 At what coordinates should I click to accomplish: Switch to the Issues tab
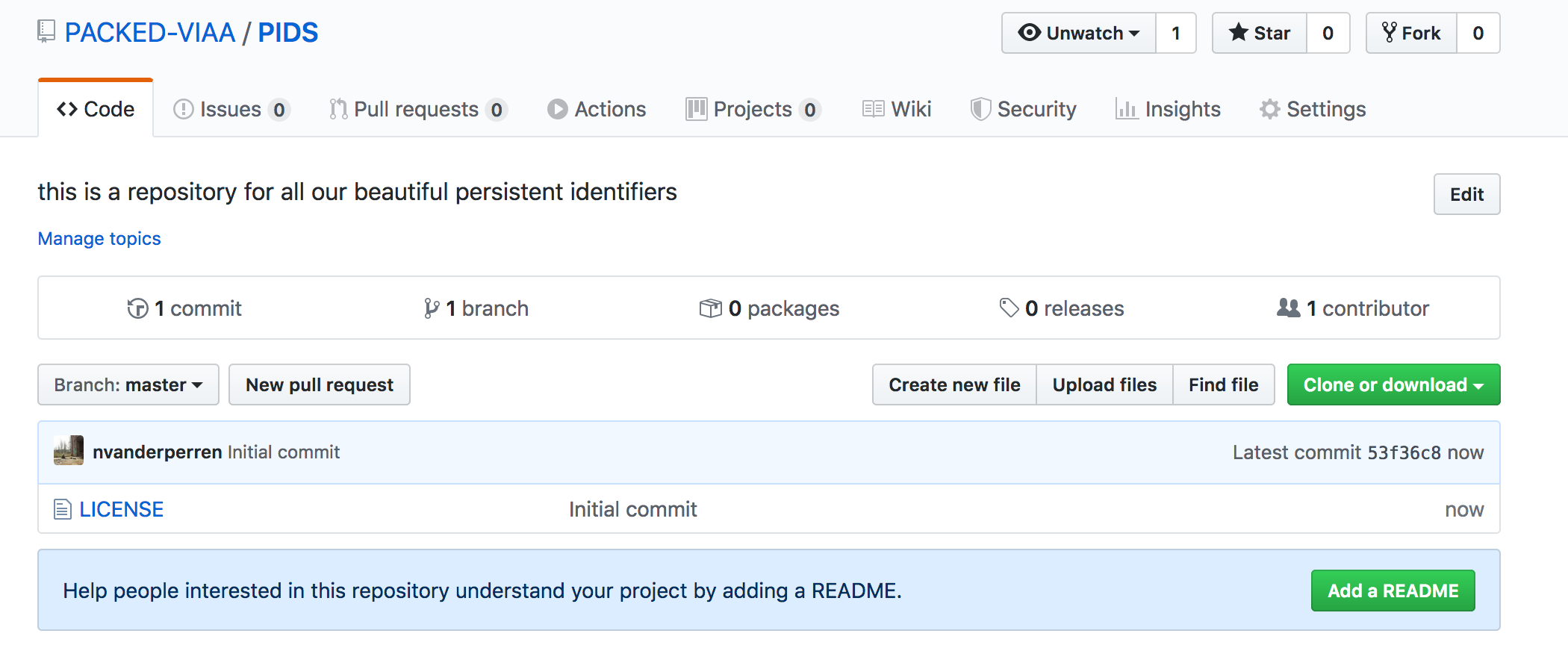[x=230, y=109]
